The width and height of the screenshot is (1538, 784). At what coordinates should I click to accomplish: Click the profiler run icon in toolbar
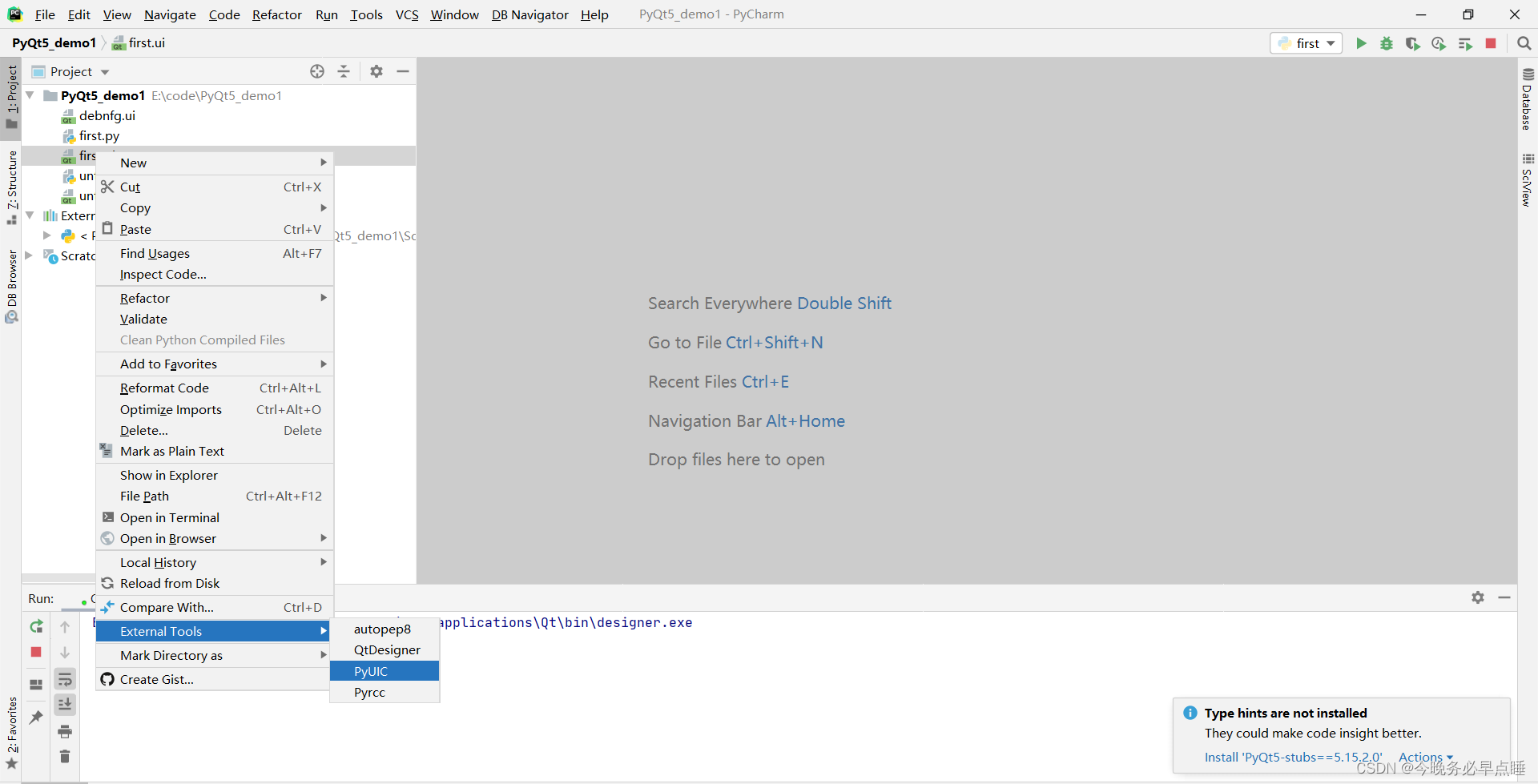(x=1439, y=43)
